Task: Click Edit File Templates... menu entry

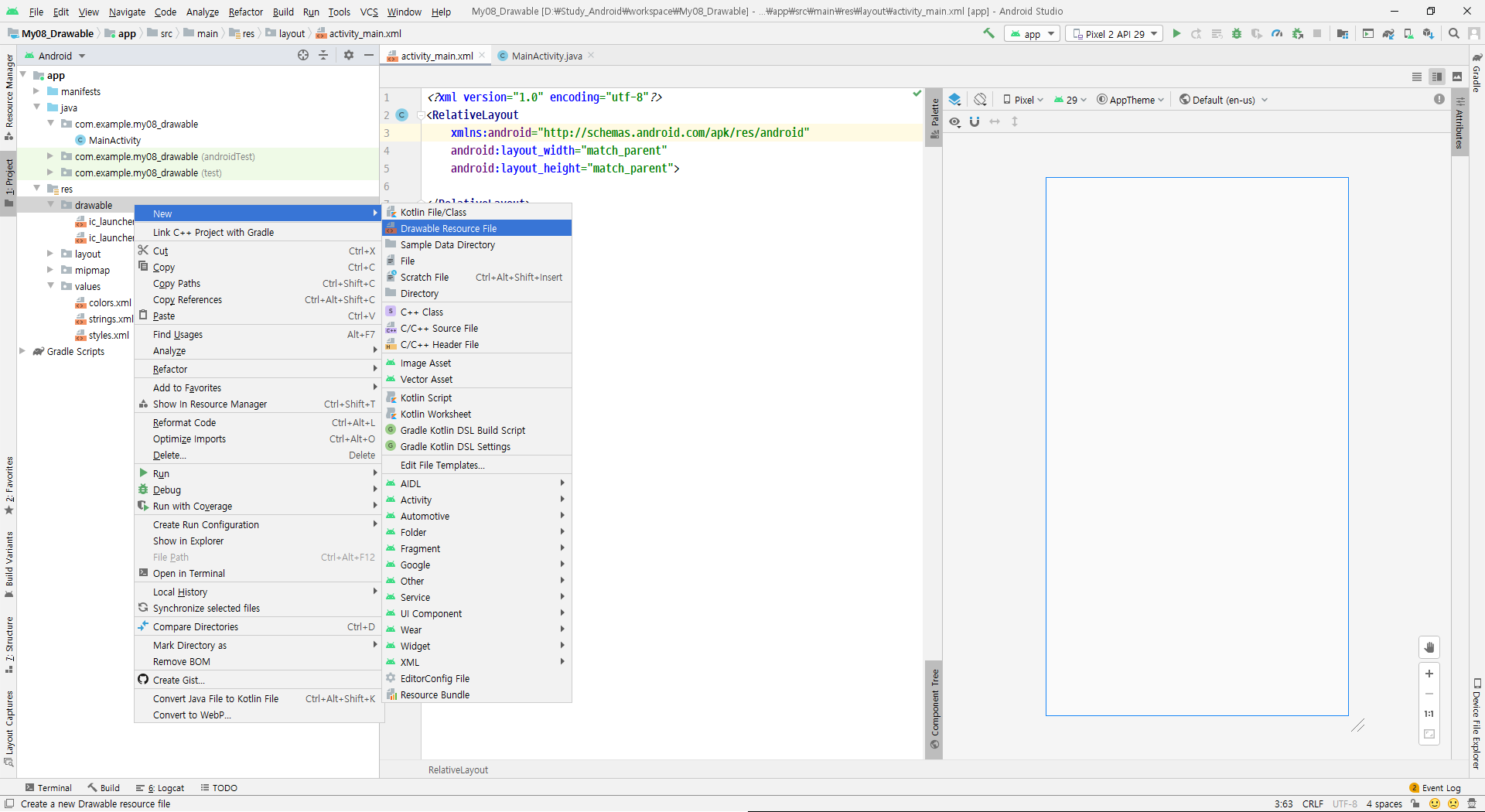Action: pos(477,465)
